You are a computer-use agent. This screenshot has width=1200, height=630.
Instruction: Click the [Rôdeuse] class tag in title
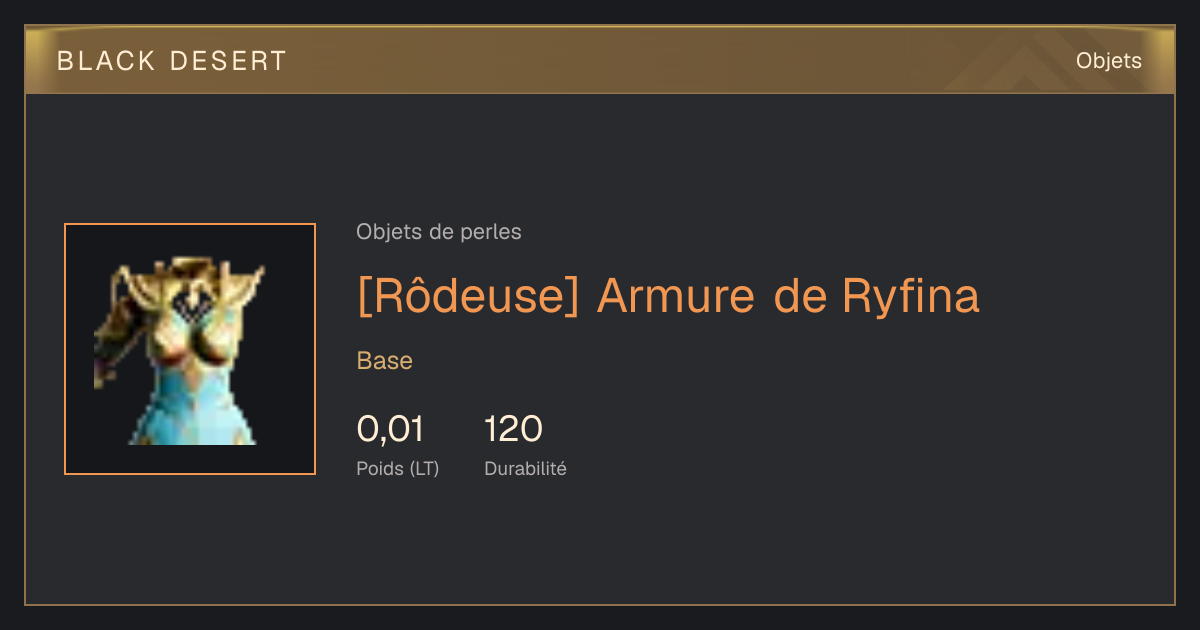468,296
